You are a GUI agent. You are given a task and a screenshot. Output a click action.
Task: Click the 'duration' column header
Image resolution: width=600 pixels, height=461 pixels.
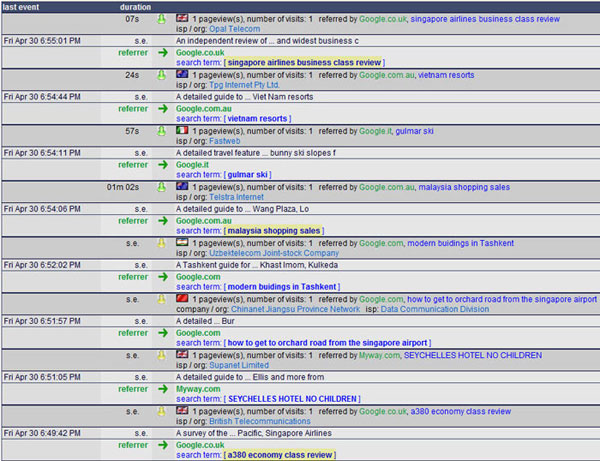[135, 6]
